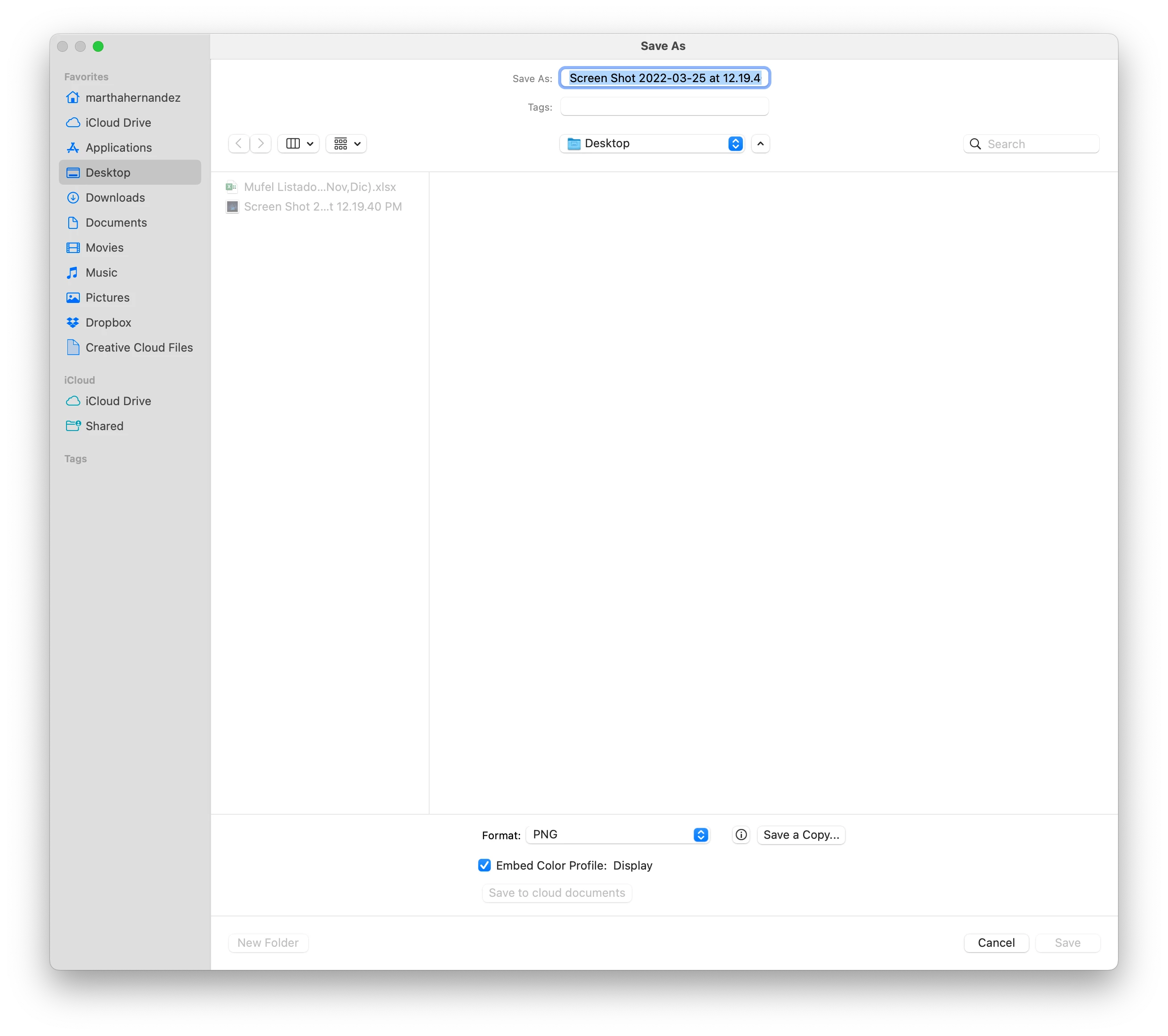The width and height of the screenshot is (1168, 1036).
Task: Click the info icon beside Format
Action: 741,835
